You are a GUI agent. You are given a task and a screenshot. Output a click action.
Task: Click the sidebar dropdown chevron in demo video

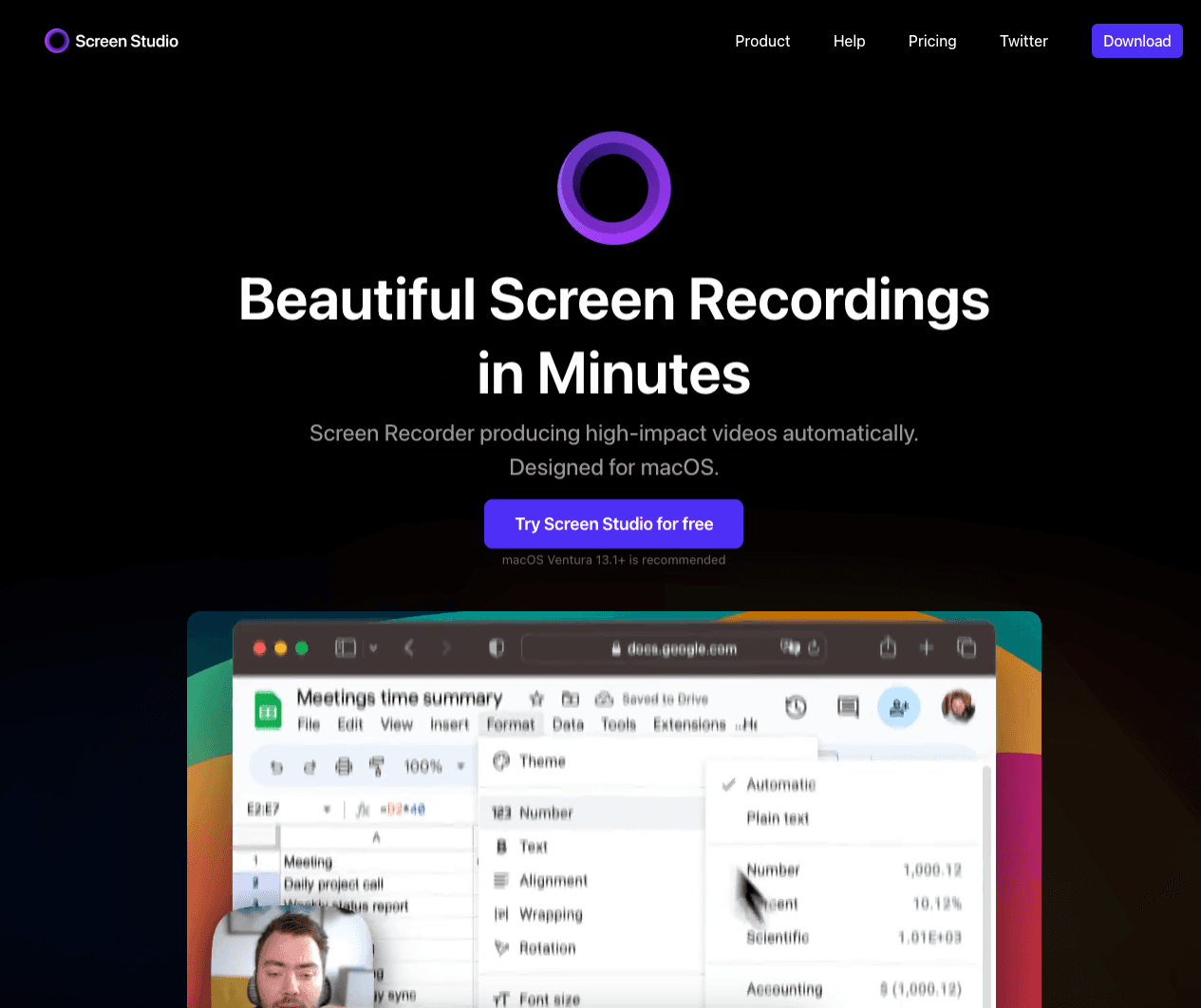point(373,648)
